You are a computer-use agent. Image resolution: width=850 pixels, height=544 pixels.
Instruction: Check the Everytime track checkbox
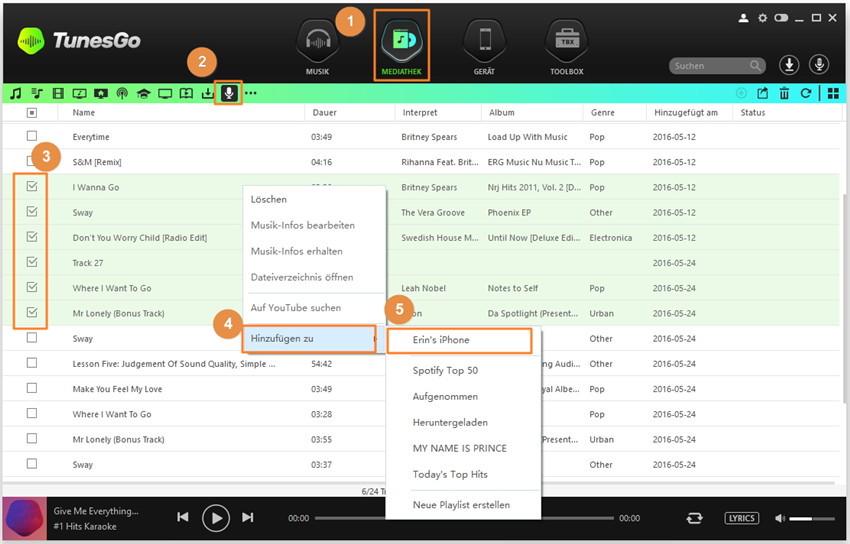pyautogui.click(x=32, y=136)
